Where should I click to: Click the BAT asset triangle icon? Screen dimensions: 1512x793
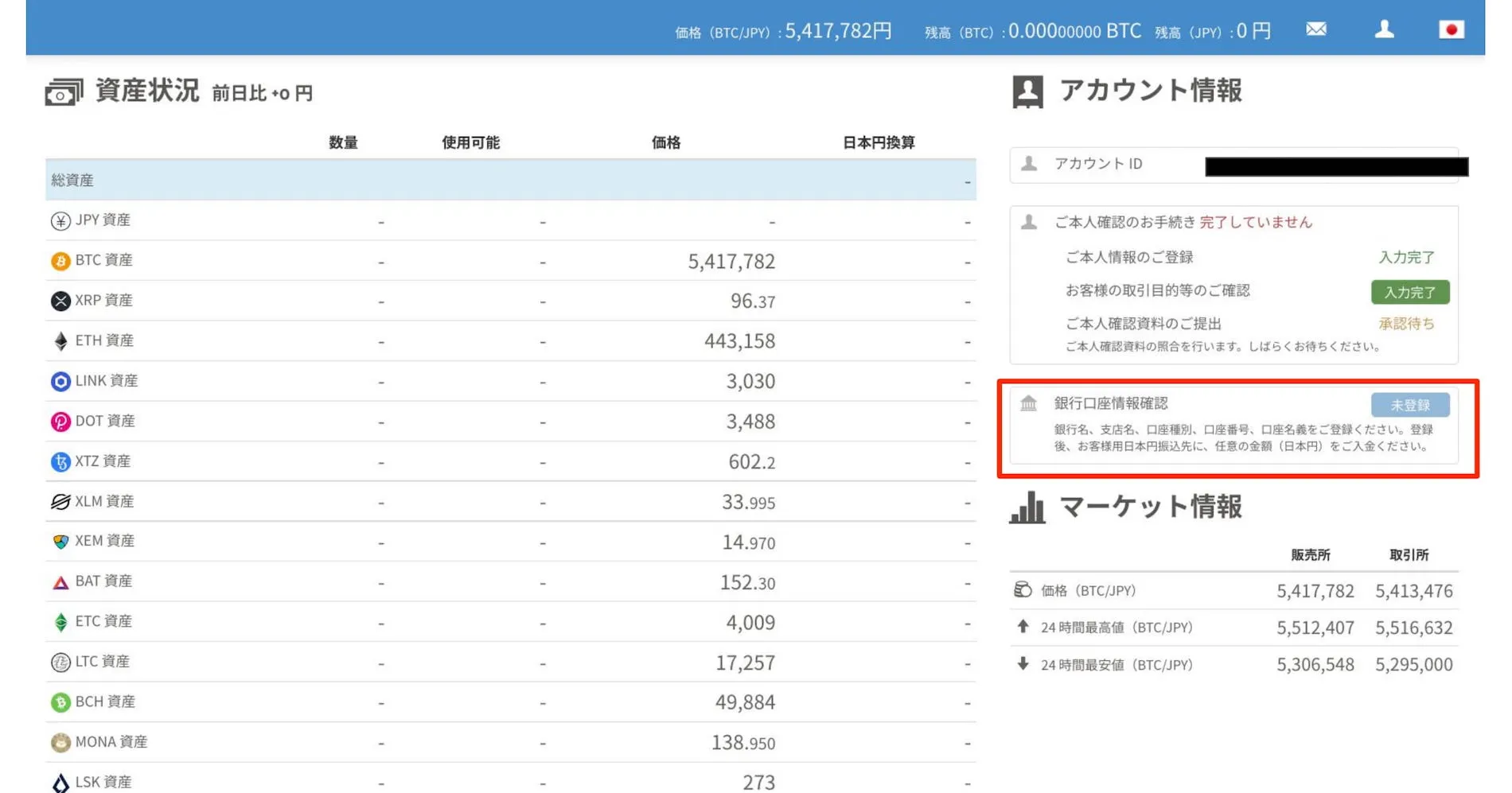coord(59,581)
